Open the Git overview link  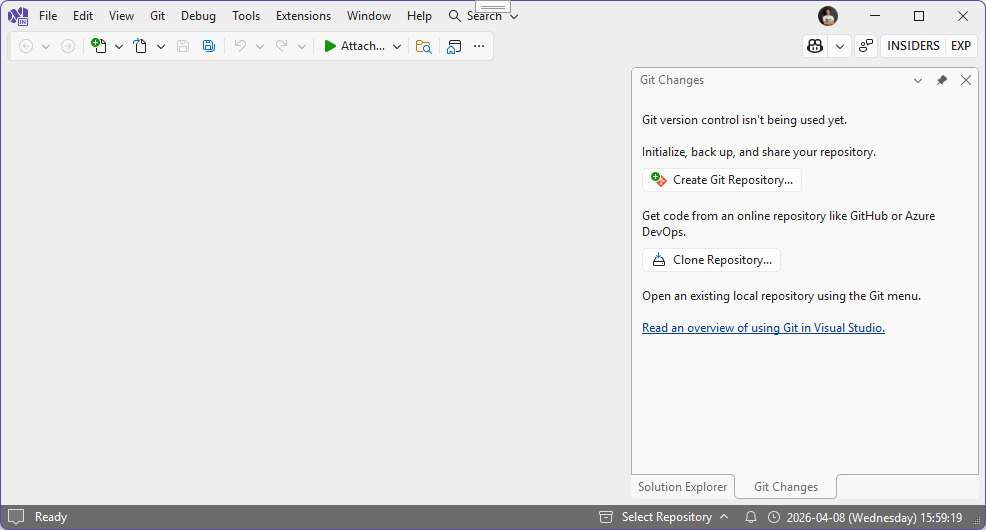point(763,328)
